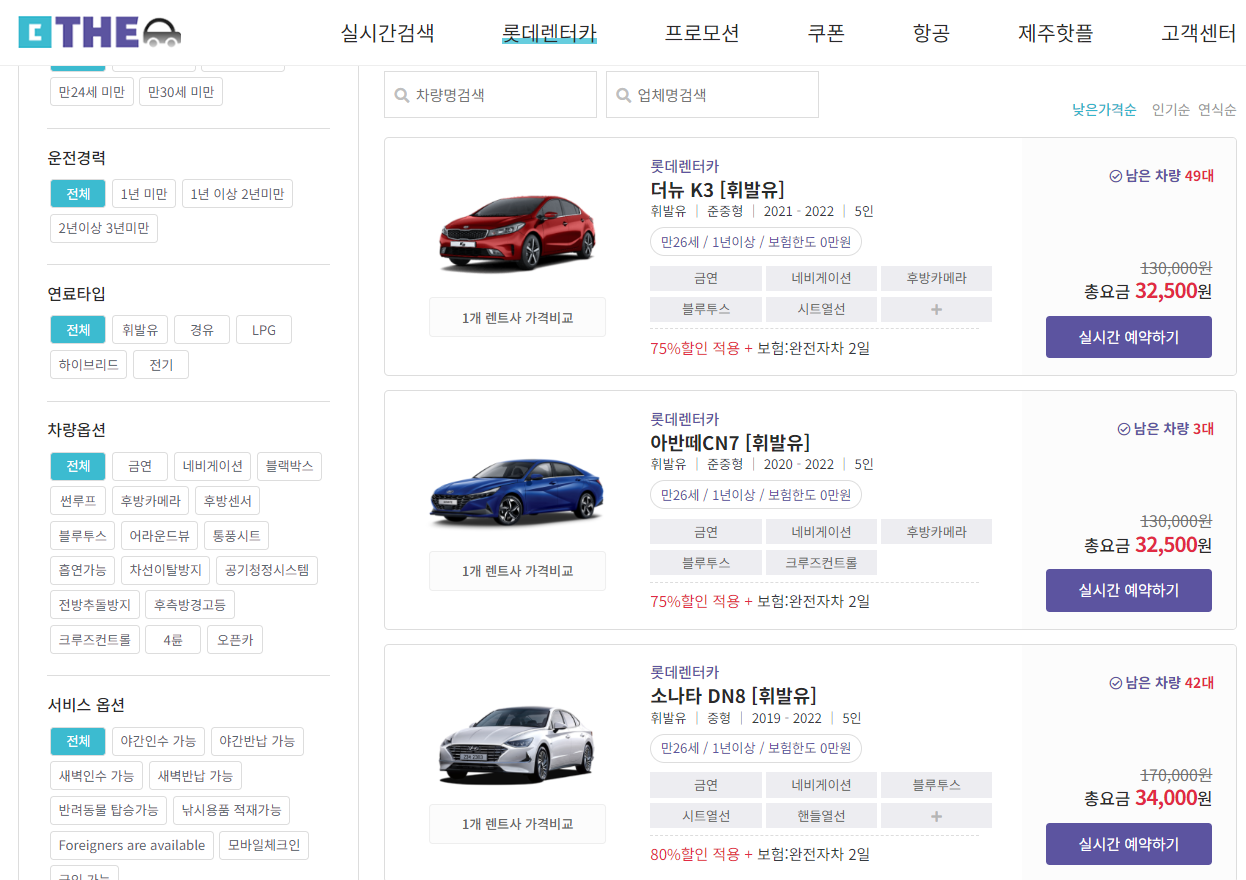Compare rental prices for 더뉴 K3
Image resolution: width=1246 pixels, height=880 pixels.
pos(517,317)
